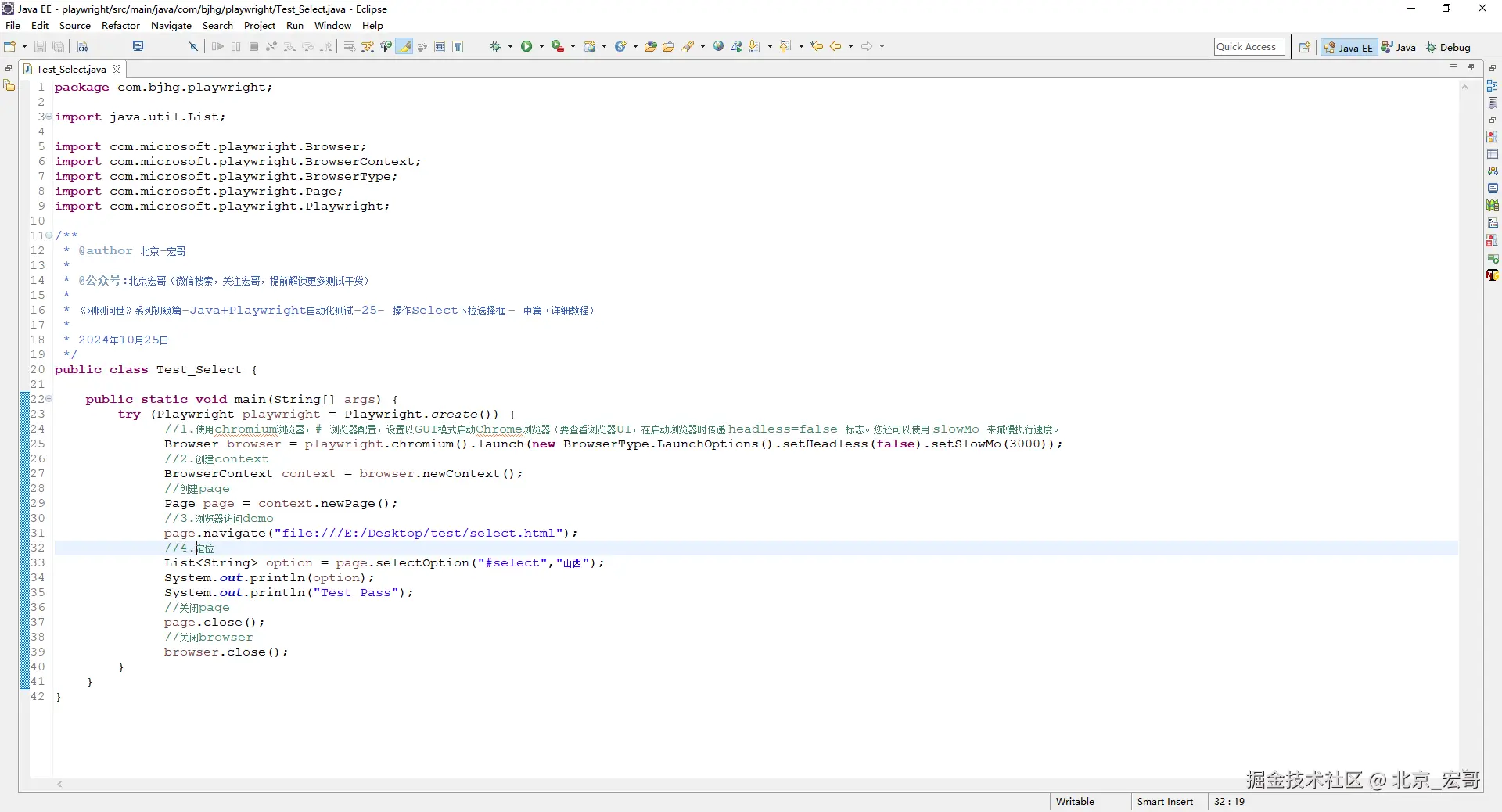Click the Quick Access search field
1502x812 pixels.
click(1249, 47)
